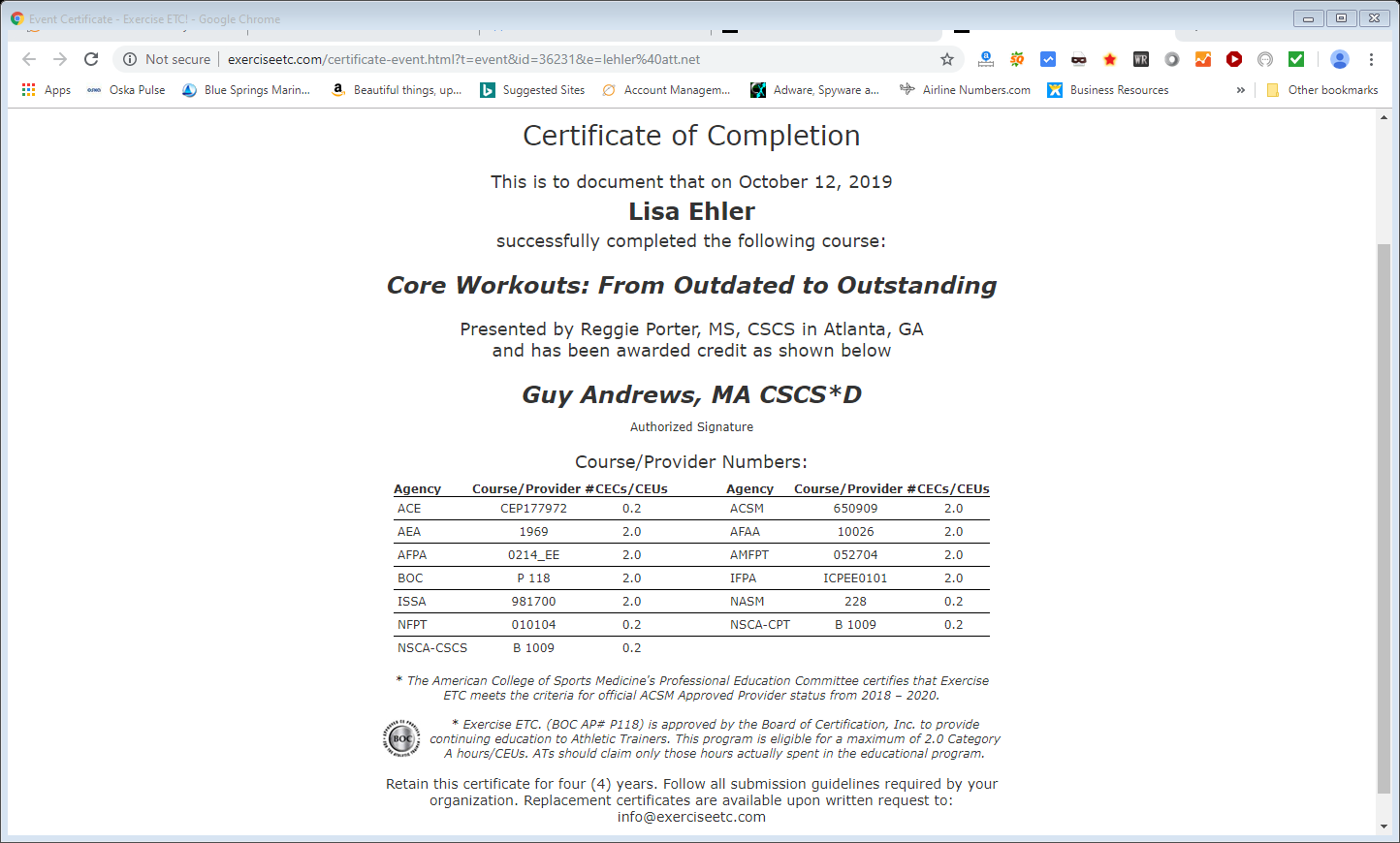This screenshot has height=843, width=1400.
Task: Bookmark this page with the star icon
Action: click(x=947, y=59)
